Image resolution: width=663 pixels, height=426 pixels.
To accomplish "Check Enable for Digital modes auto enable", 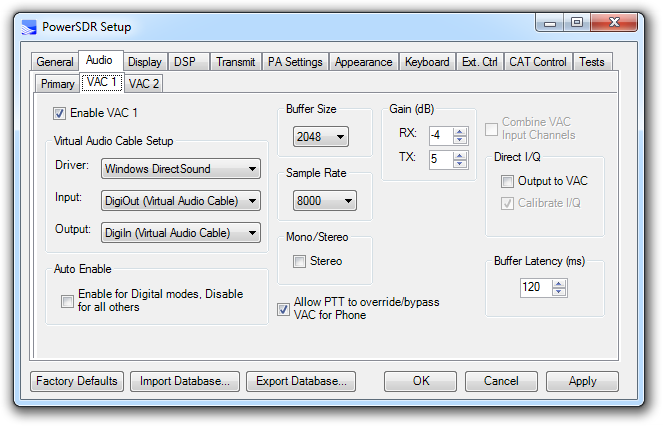I will (67, 301).
